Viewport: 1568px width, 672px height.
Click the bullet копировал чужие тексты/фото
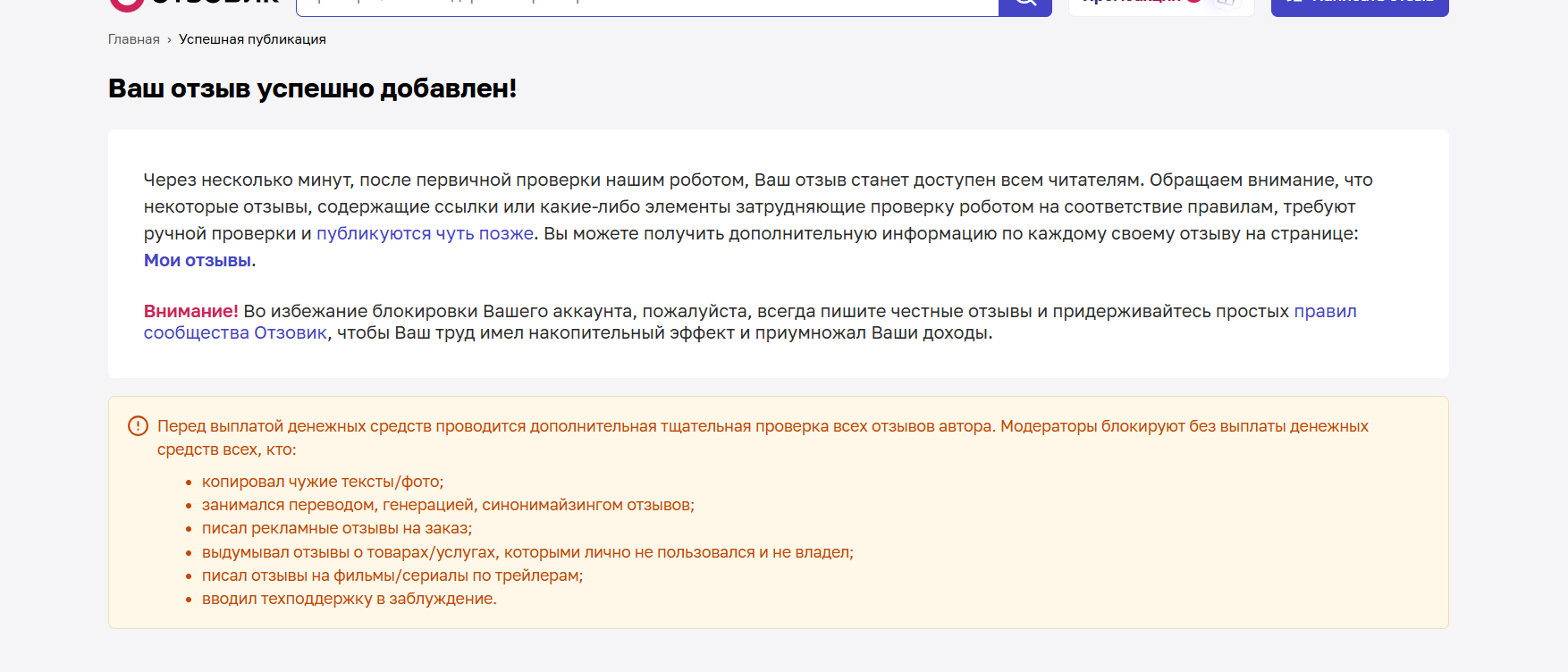click(x=323, y=482)
